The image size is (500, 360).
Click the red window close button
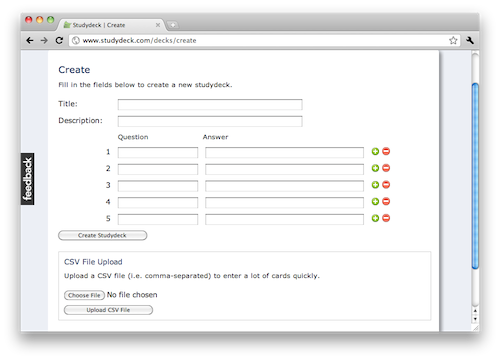(x=29, y=20)
